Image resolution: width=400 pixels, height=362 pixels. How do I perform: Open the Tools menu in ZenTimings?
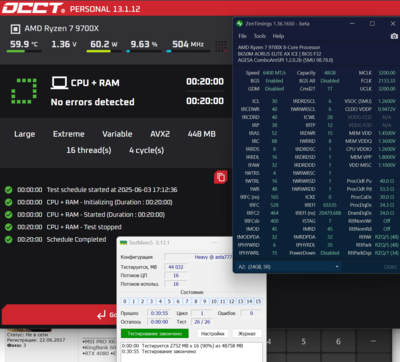click(x=260, y=36)
